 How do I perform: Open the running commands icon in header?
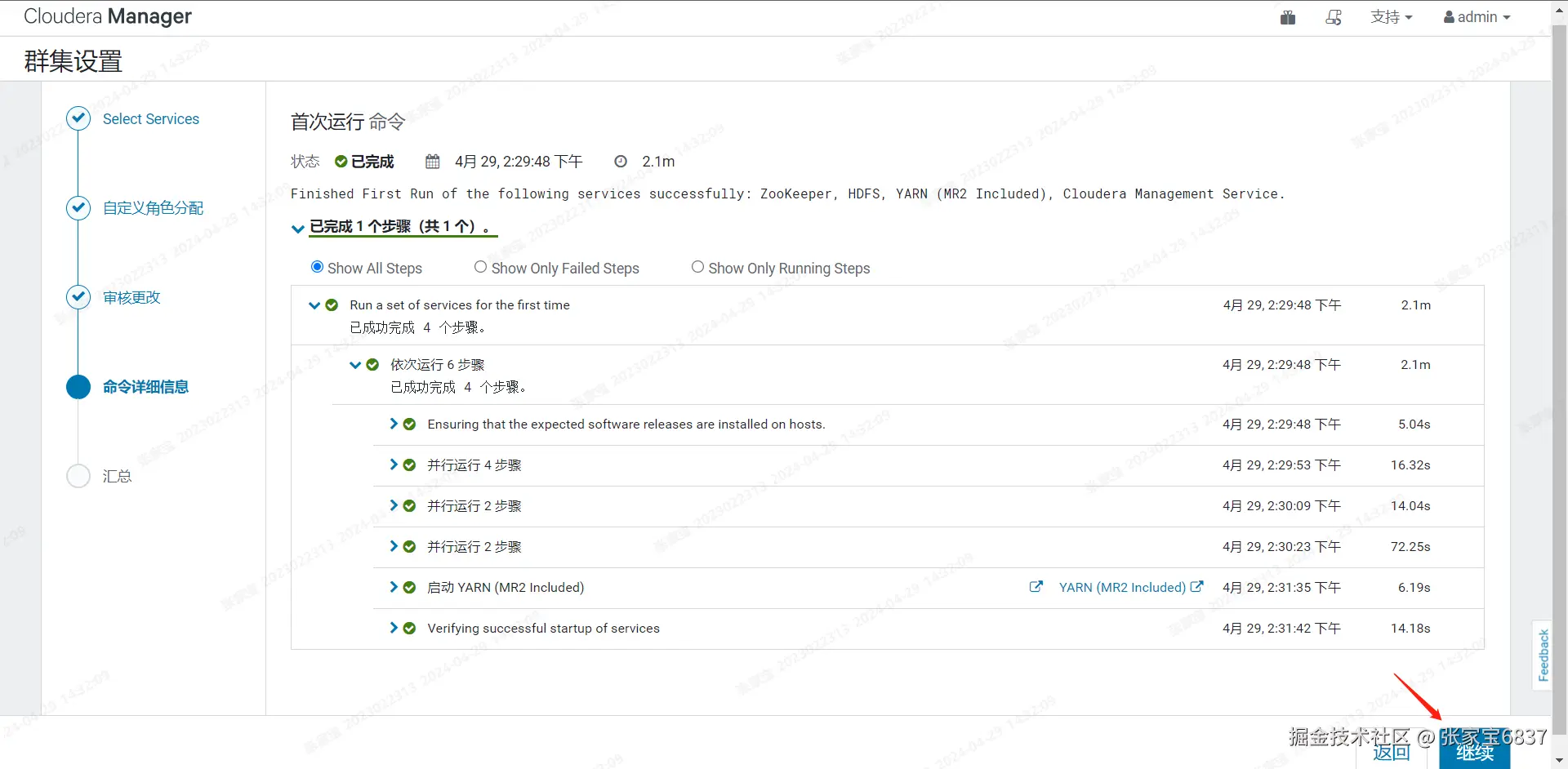tap(1334, 17)
